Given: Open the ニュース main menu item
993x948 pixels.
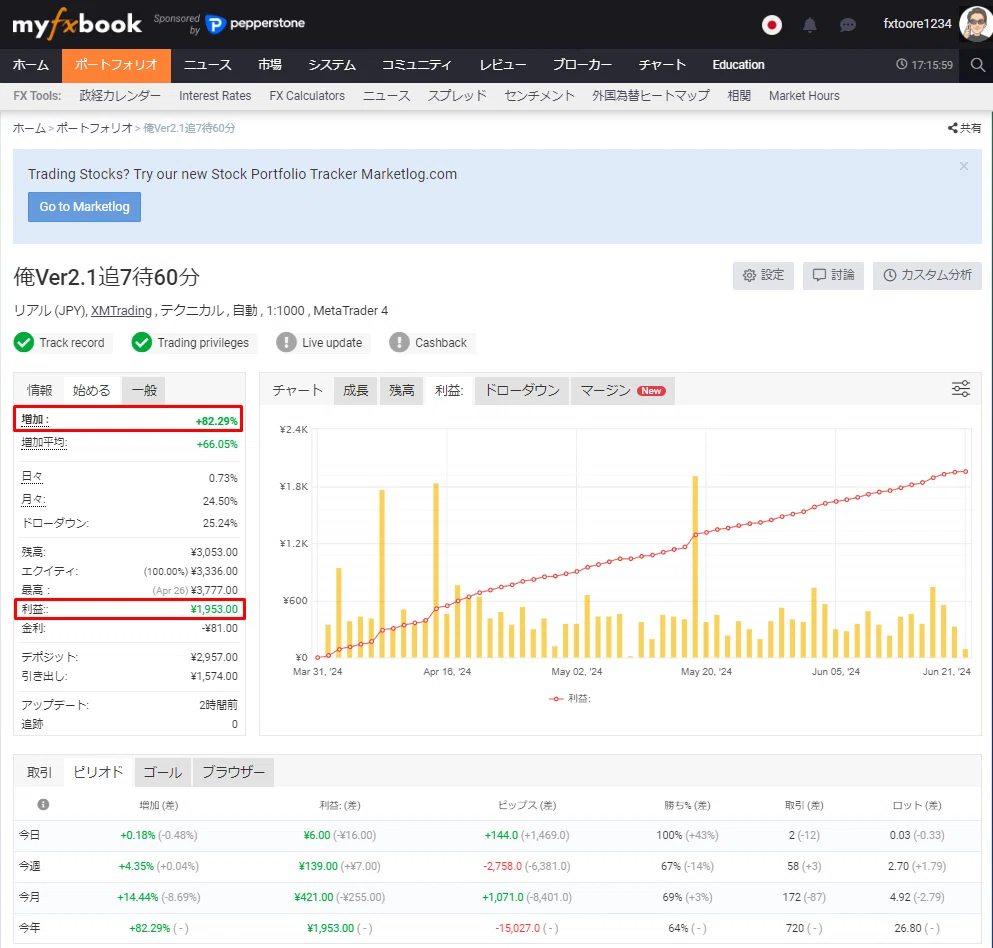Looking at the screenshot, I should click(x=208, y=65).
